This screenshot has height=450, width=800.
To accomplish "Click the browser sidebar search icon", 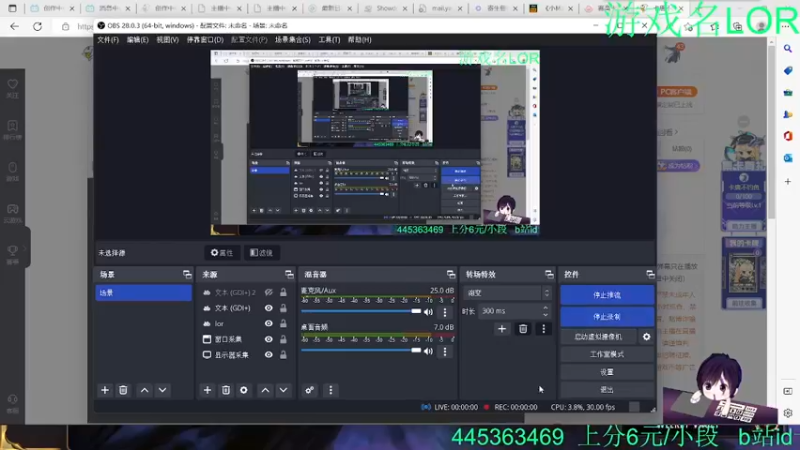I will (788, 48).
